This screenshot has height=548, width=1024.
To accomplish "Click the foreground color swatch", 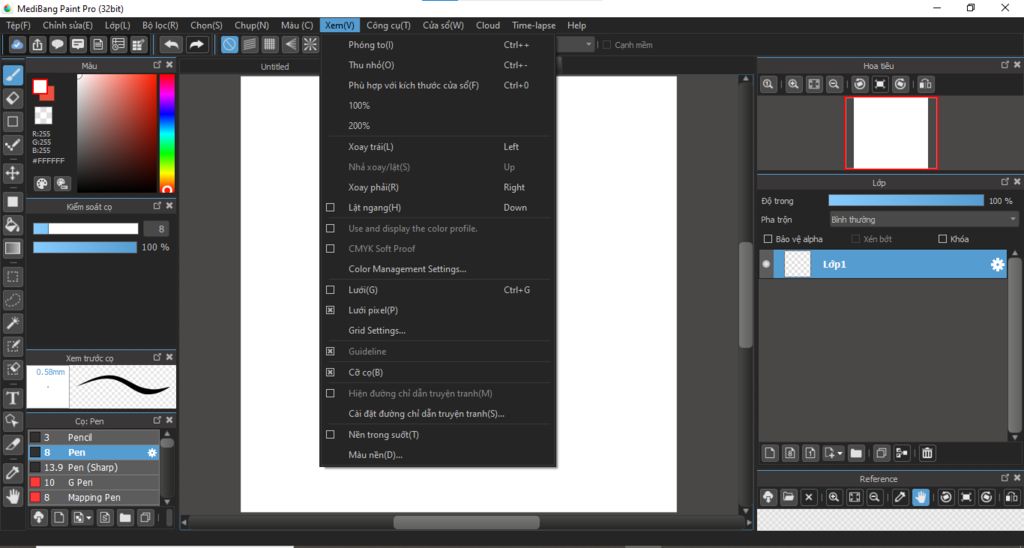I will click(40, 86).
